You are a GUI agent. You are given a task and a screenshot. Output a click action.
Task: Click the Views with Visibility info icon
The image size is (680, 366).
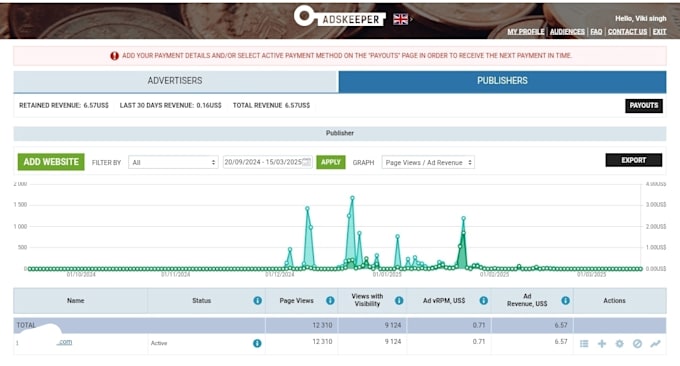tap(399, 300)
